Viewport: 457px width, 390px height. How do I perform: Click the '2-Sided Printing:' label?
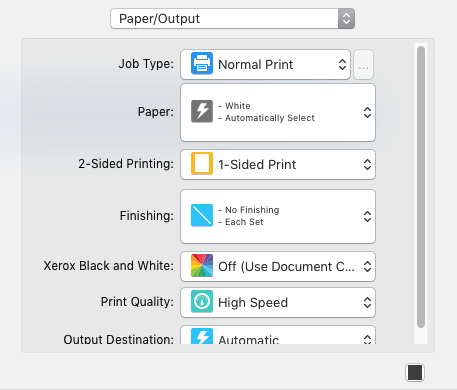point(126,164)
